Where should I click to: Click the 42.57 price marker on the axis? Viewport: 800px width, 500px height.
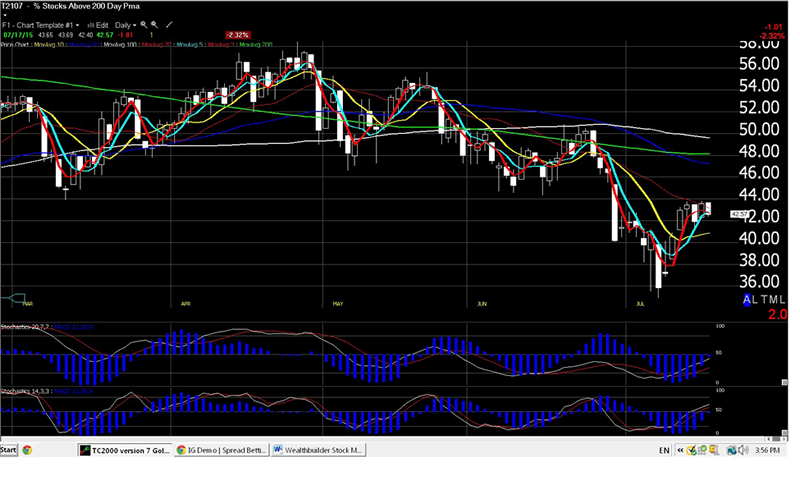[x=739, y=214]
